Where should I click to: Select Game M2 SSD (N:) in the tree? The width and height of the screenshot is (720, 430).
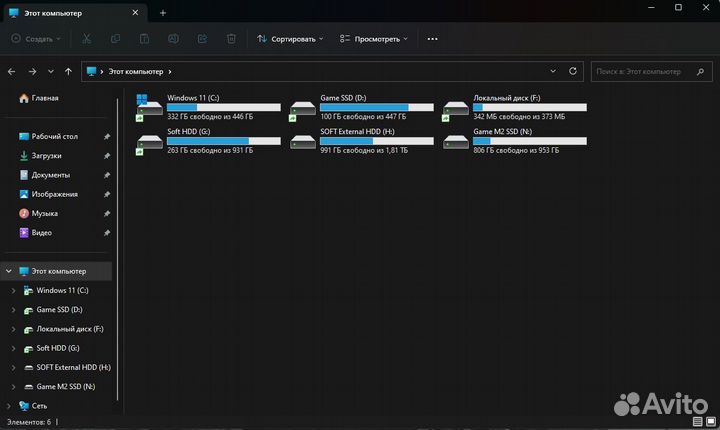pos(59,387)
